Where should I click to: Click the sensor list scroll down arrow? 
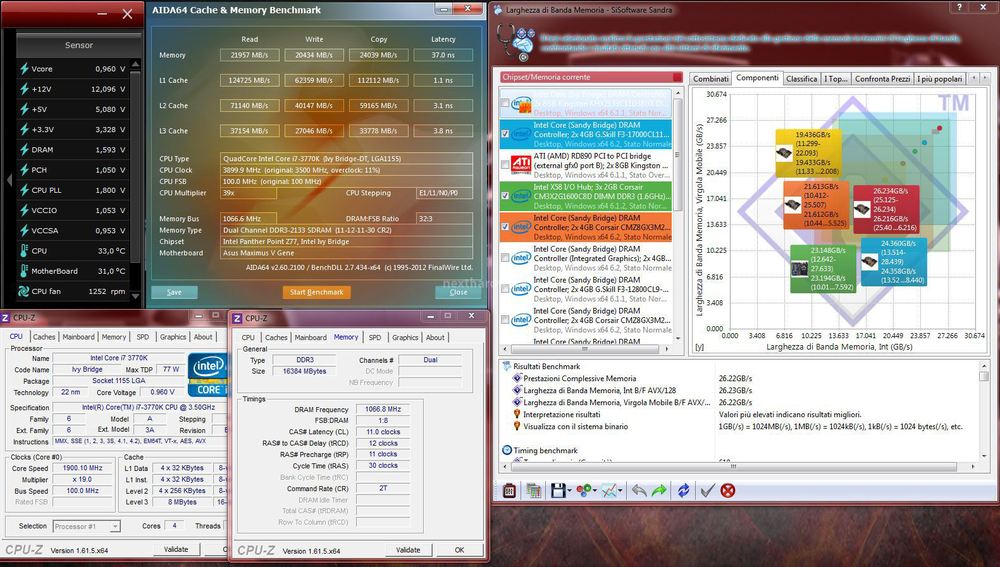pos(135,296)
